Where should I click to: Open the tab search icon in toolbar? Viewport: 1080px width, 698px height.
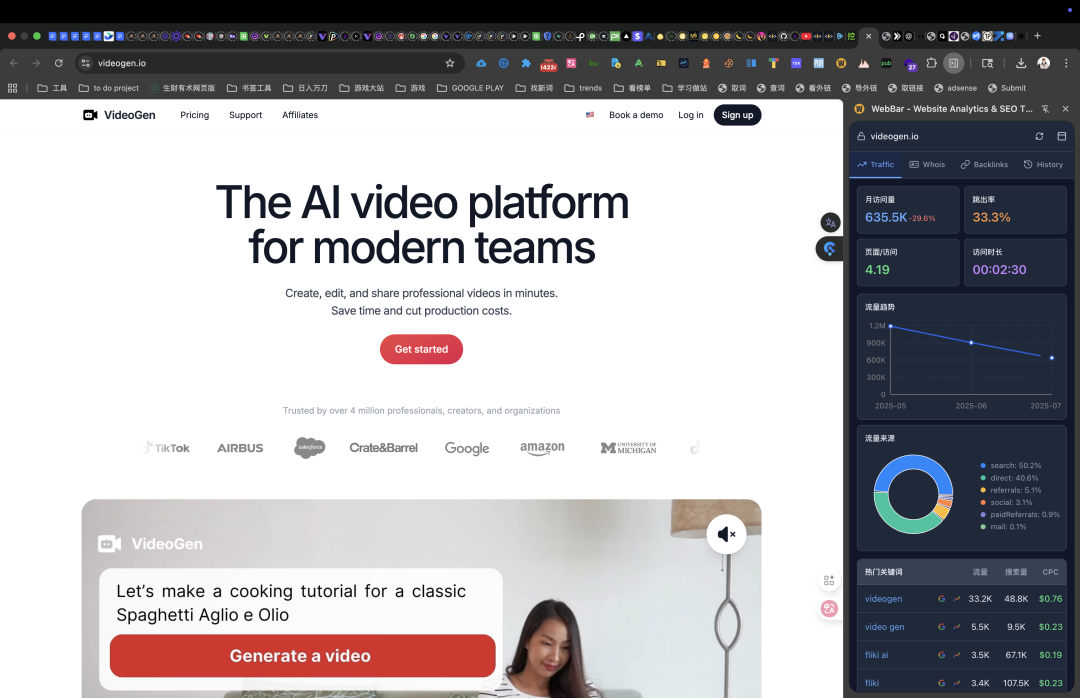(x=987, y=63)
